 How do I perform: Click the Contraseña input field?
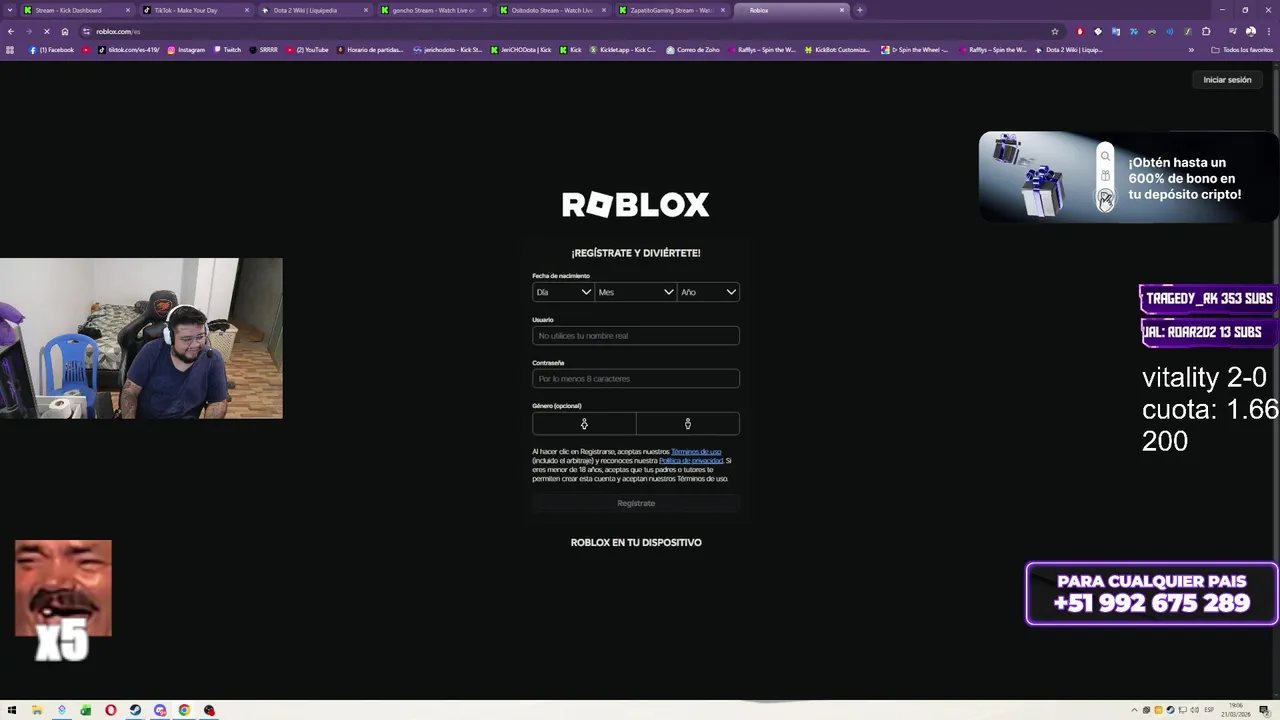coord(636,379)
